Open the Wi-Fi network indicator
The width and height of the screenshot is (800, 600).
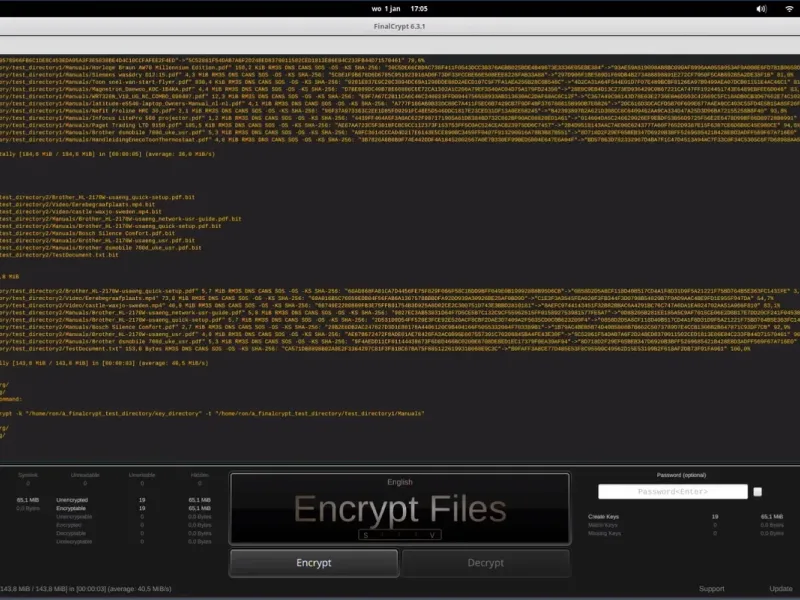point(789,9)
